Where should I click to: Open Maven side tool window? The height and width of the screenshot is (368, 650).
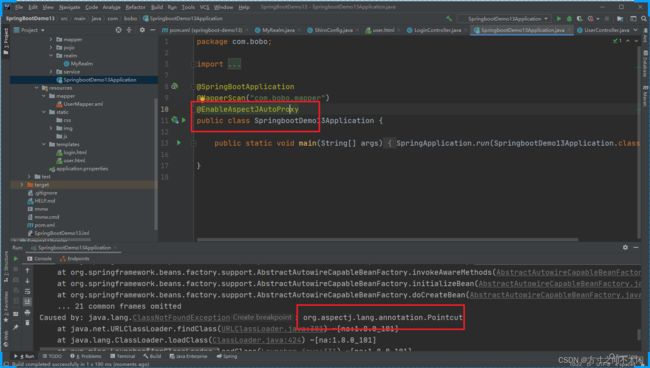click(645, 96)
